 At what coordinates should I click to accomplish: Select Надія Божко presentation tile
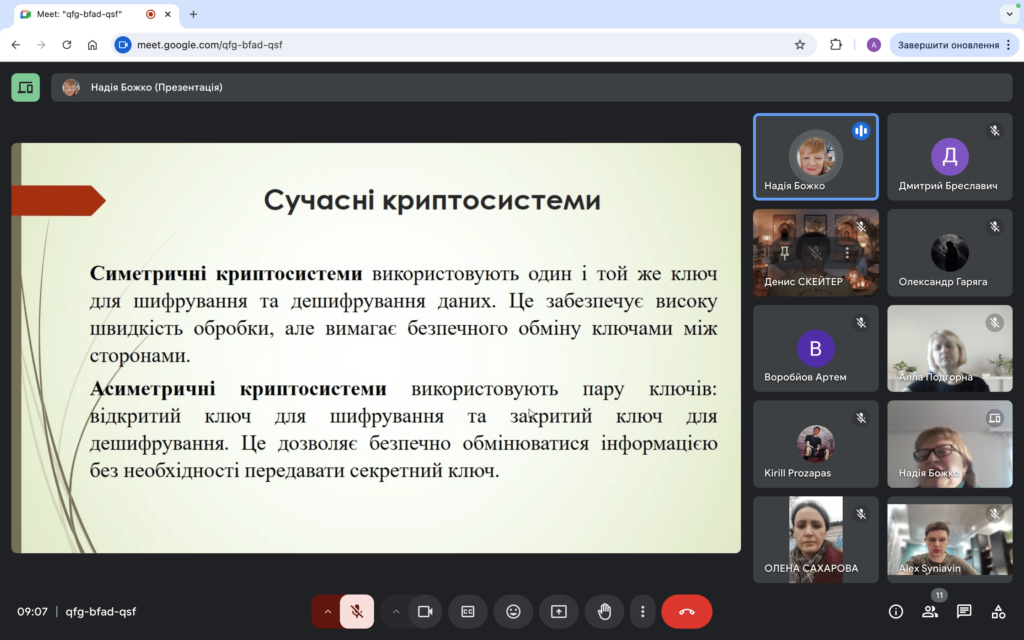point(950,444)
